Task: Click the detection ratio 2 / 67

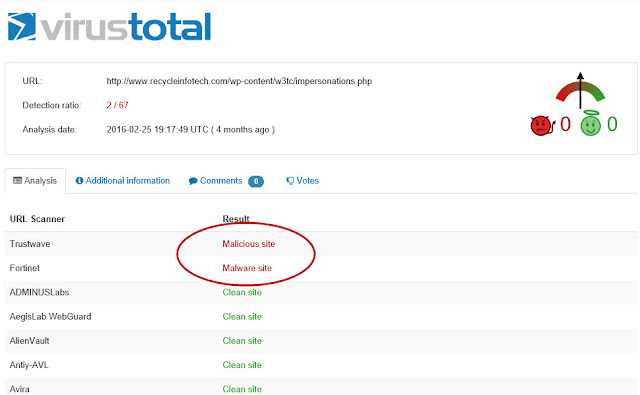Action: point(117,105)
